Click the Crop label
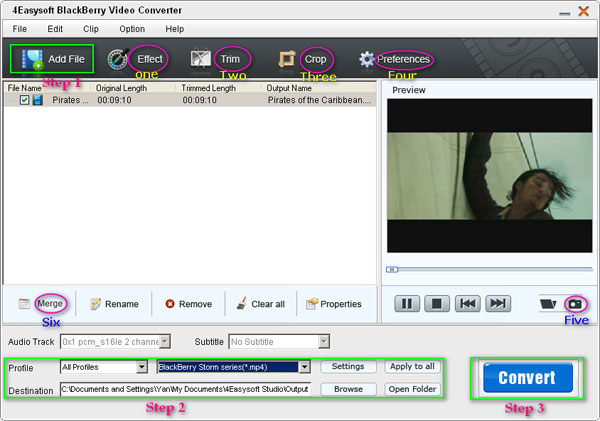Viewport: 600px width, 421px height. click(x=315, y=60)
